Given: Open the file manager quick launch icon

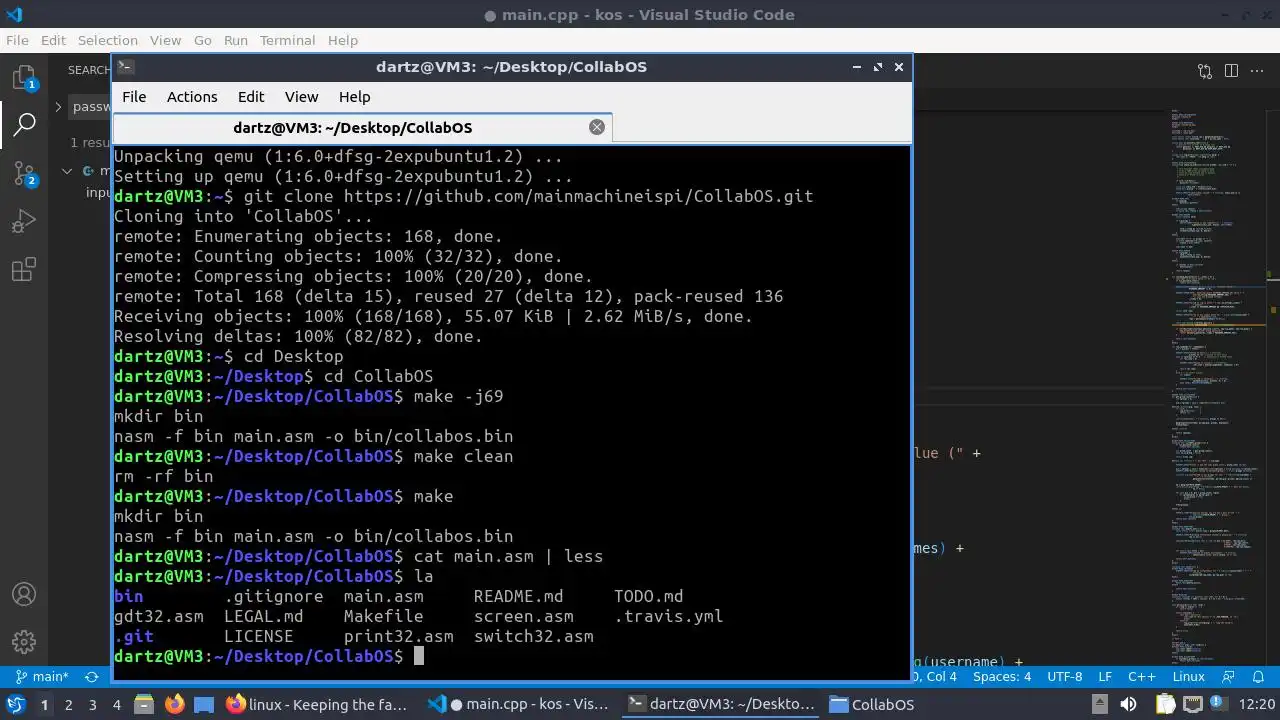Looking at the screenshot, I should point(145,705).
